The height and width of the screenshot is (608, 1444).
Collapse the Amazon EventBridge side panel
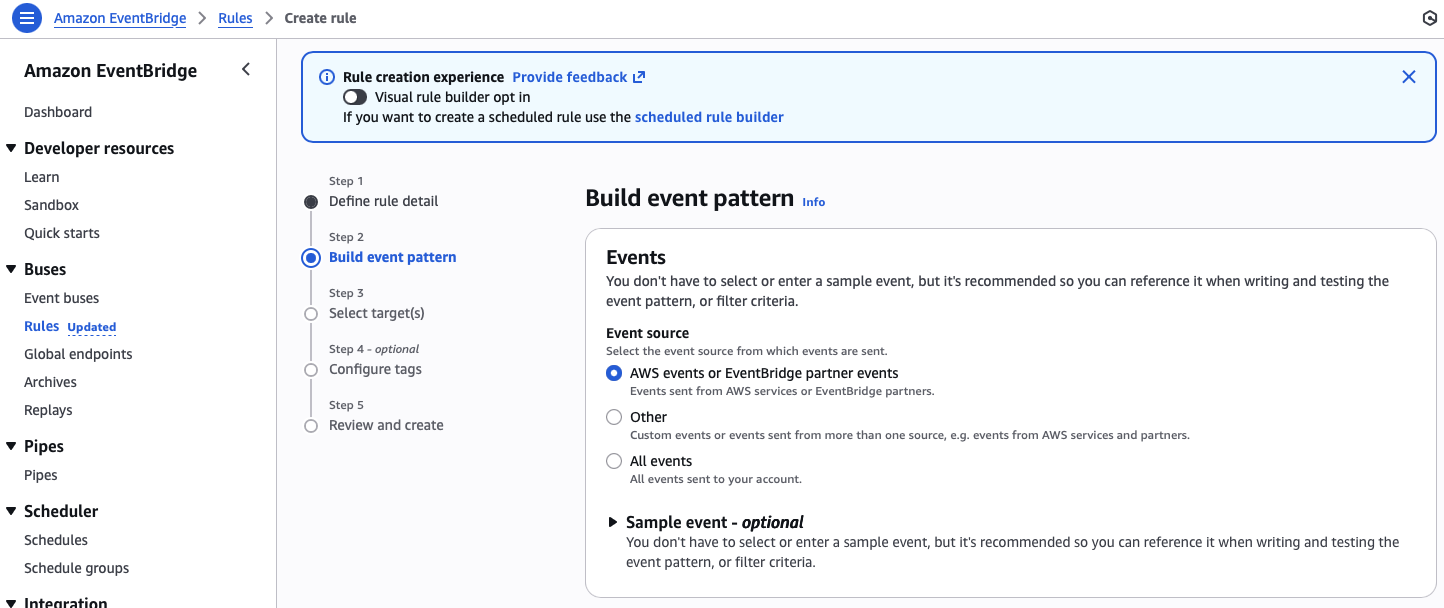tap(246, 70)
